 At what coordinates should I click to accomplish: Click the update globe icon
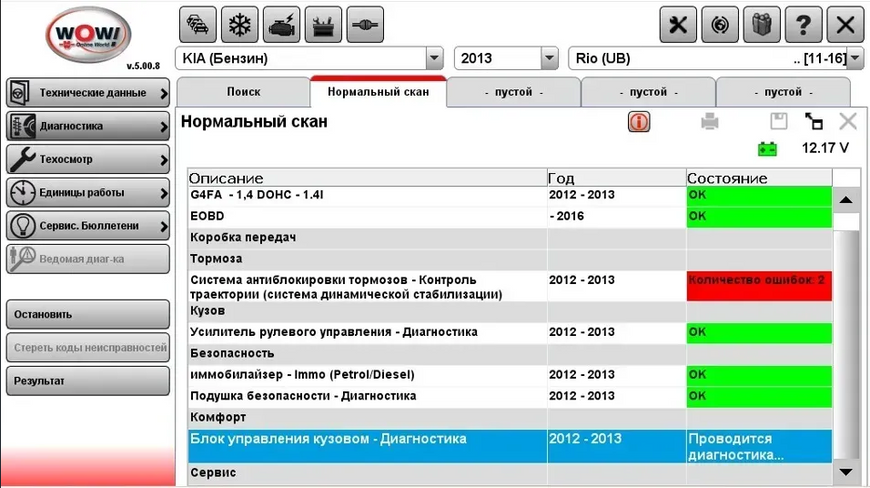(720, 25)
